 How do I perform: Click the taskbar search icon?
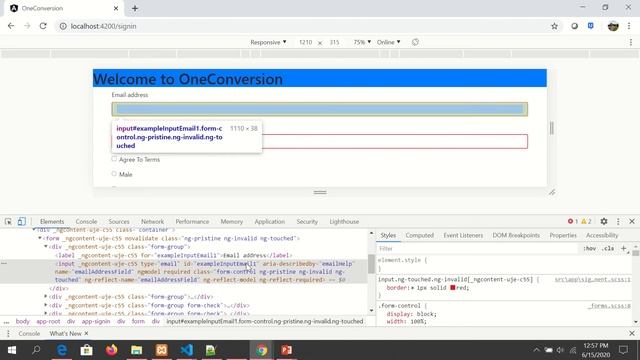(36, 350)
